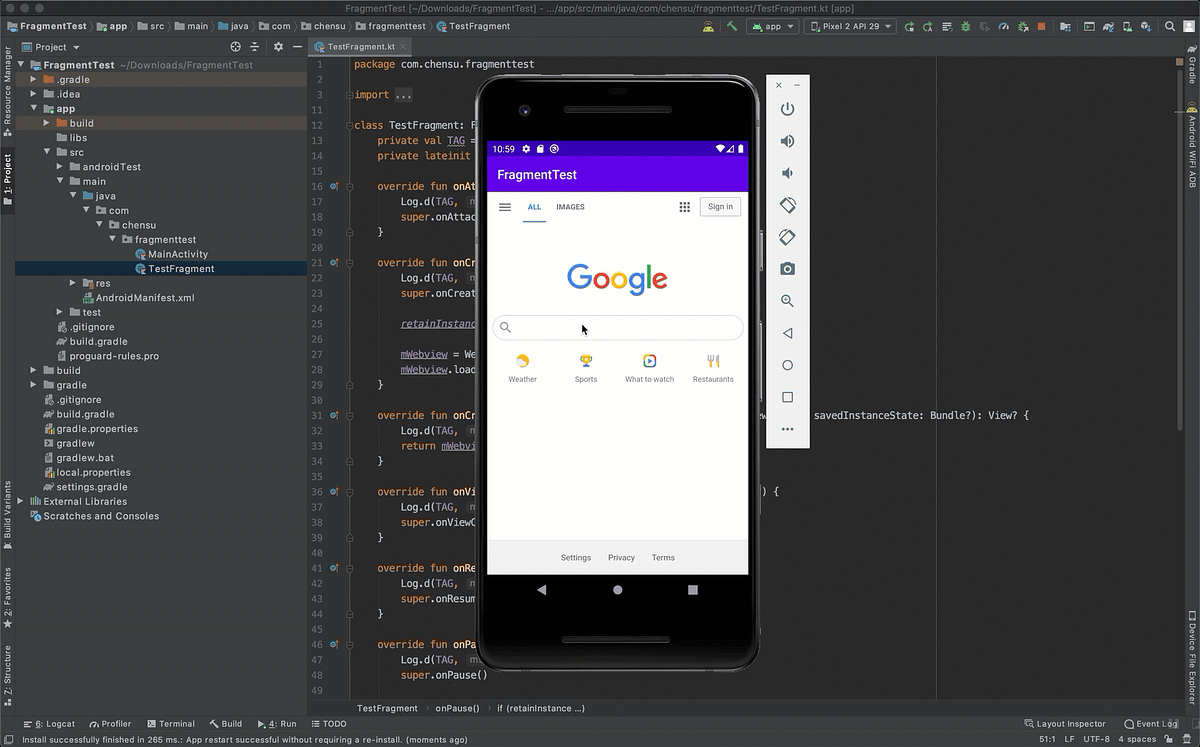Click the Sign in button on the Google page
The image size is (1200, 747).
pos(720,207)
